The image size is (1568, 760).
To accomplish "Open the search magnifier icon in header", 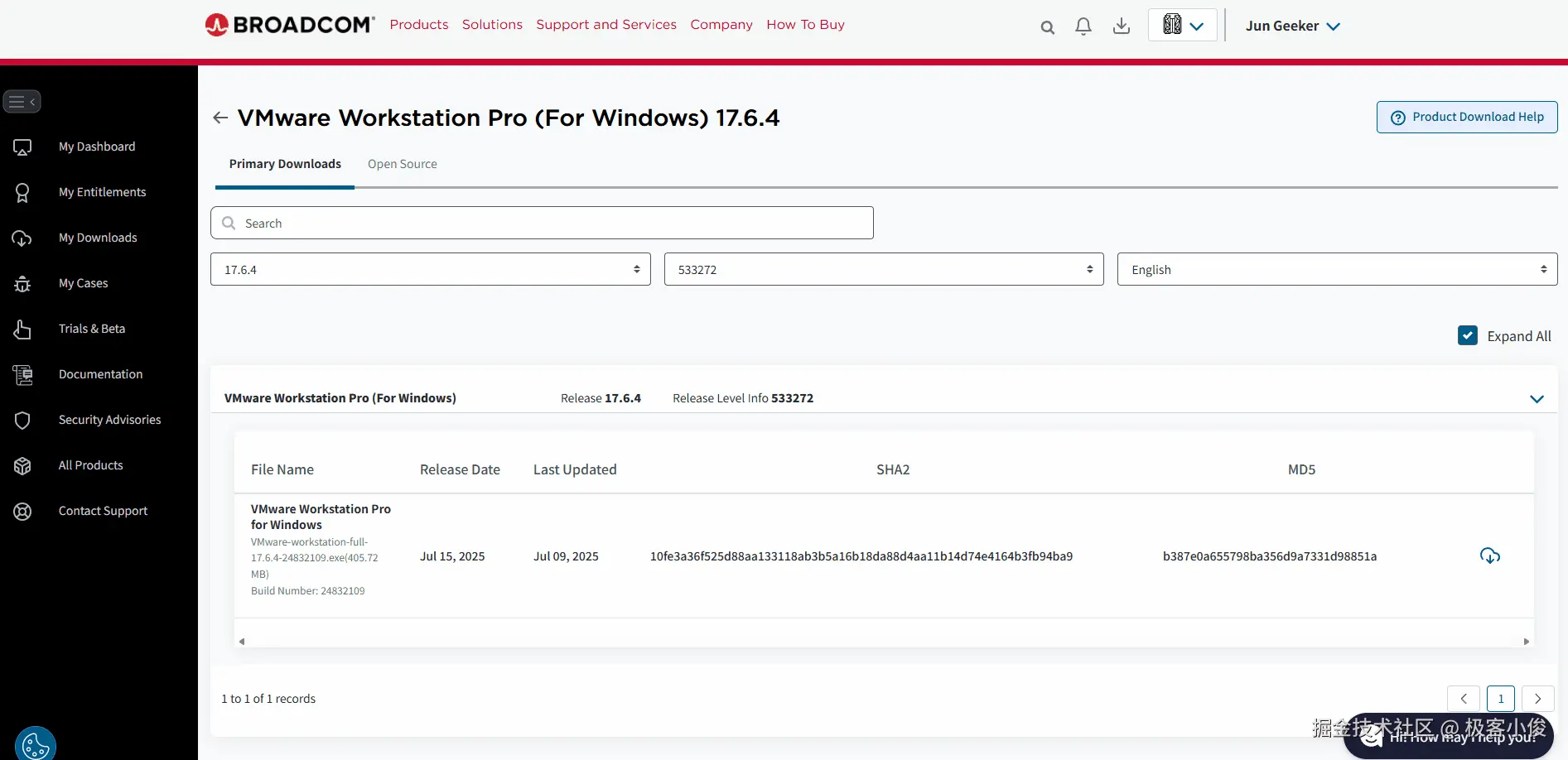I will 1047,27.
